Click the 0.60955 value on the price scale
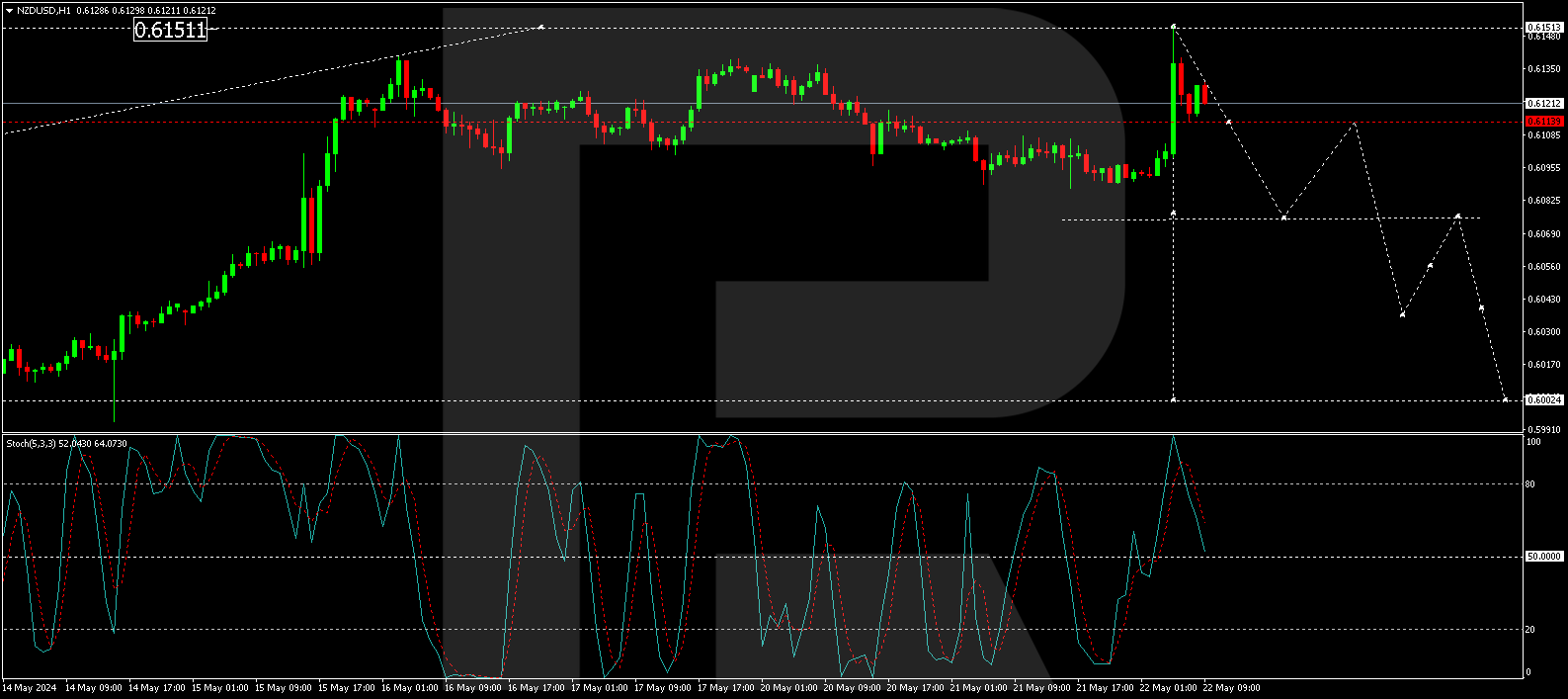 tap(1544, 167)
